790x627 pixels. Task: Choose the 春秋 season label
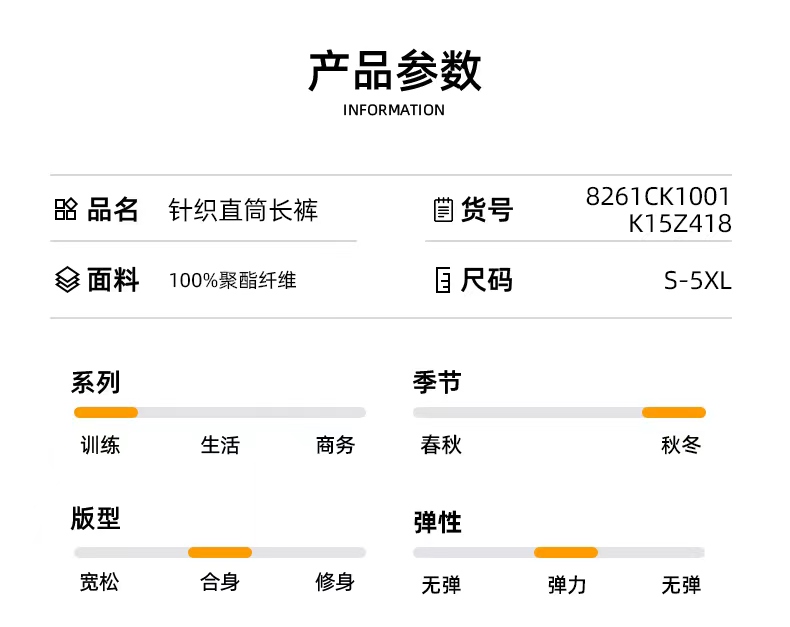[x=441, y=445]
